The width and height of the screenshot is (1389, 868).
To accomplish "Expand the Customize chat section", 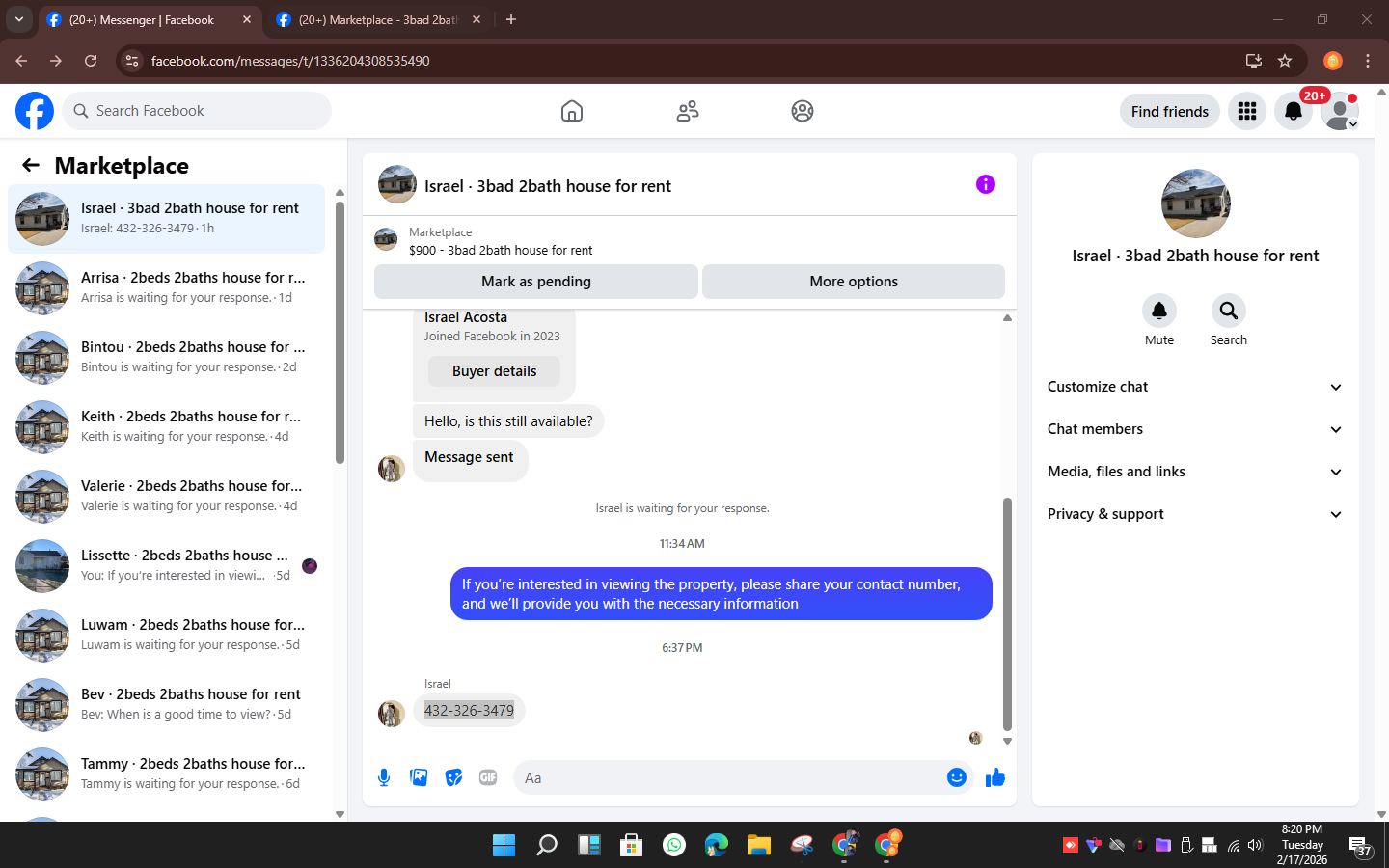I will pos(1195,387).
